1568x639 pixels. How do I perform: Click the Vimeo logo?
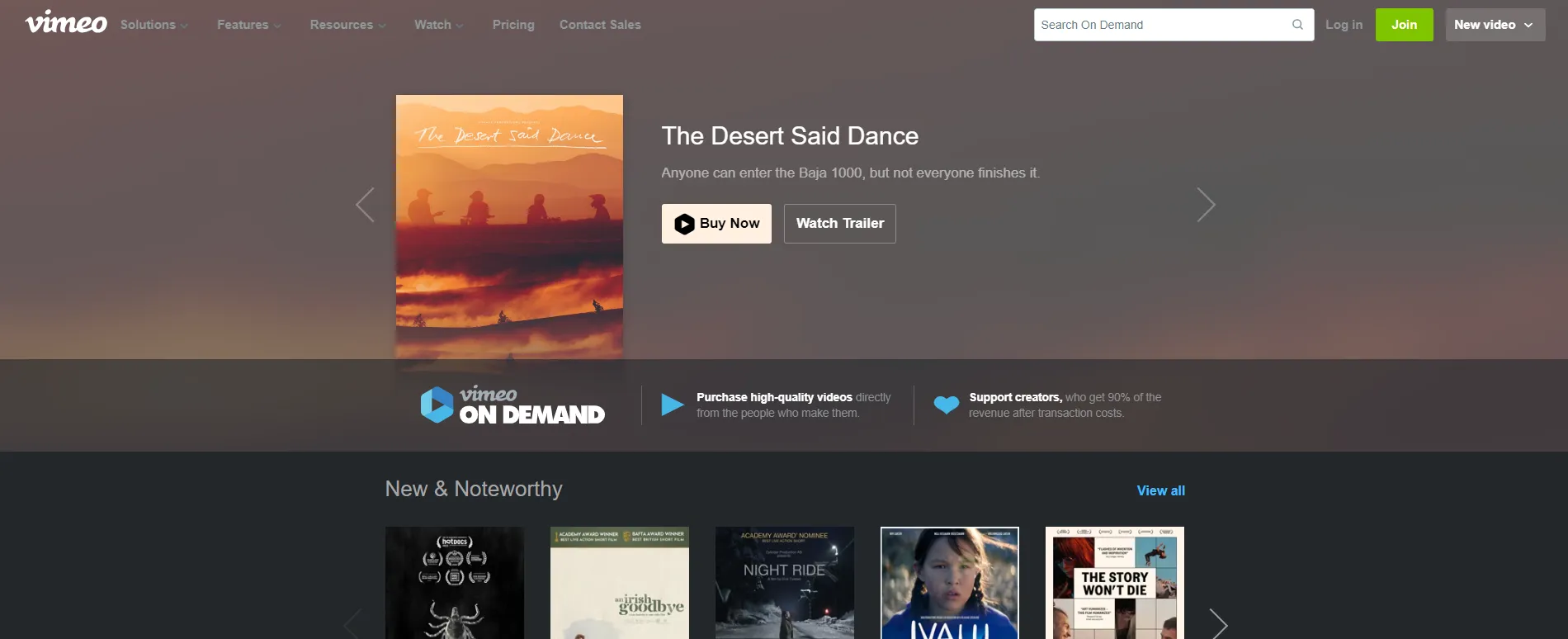[66, 22]
